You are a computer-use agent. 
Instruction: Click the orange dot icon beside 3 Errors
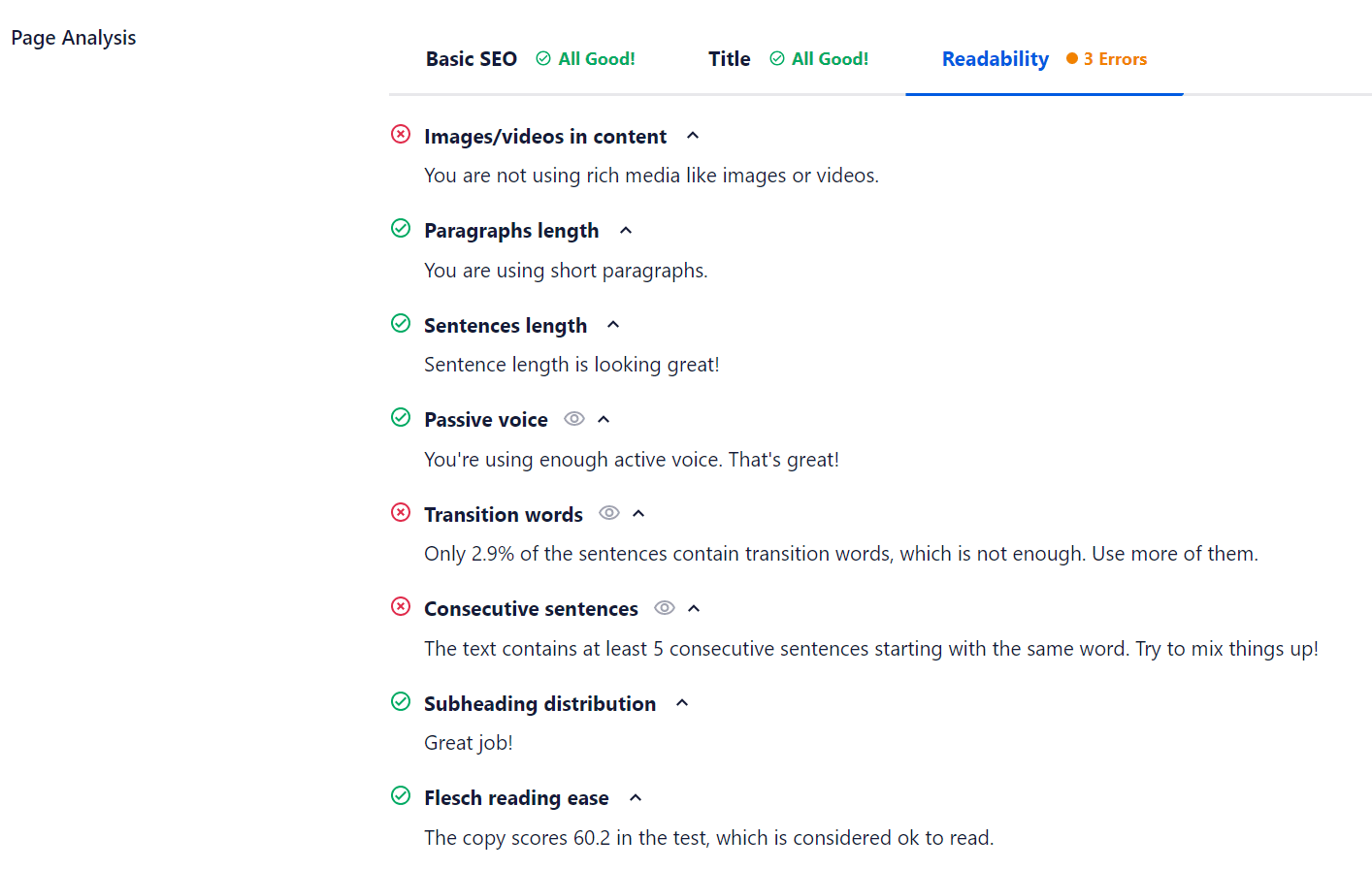pyautogui.click(x=1074, y=58)
